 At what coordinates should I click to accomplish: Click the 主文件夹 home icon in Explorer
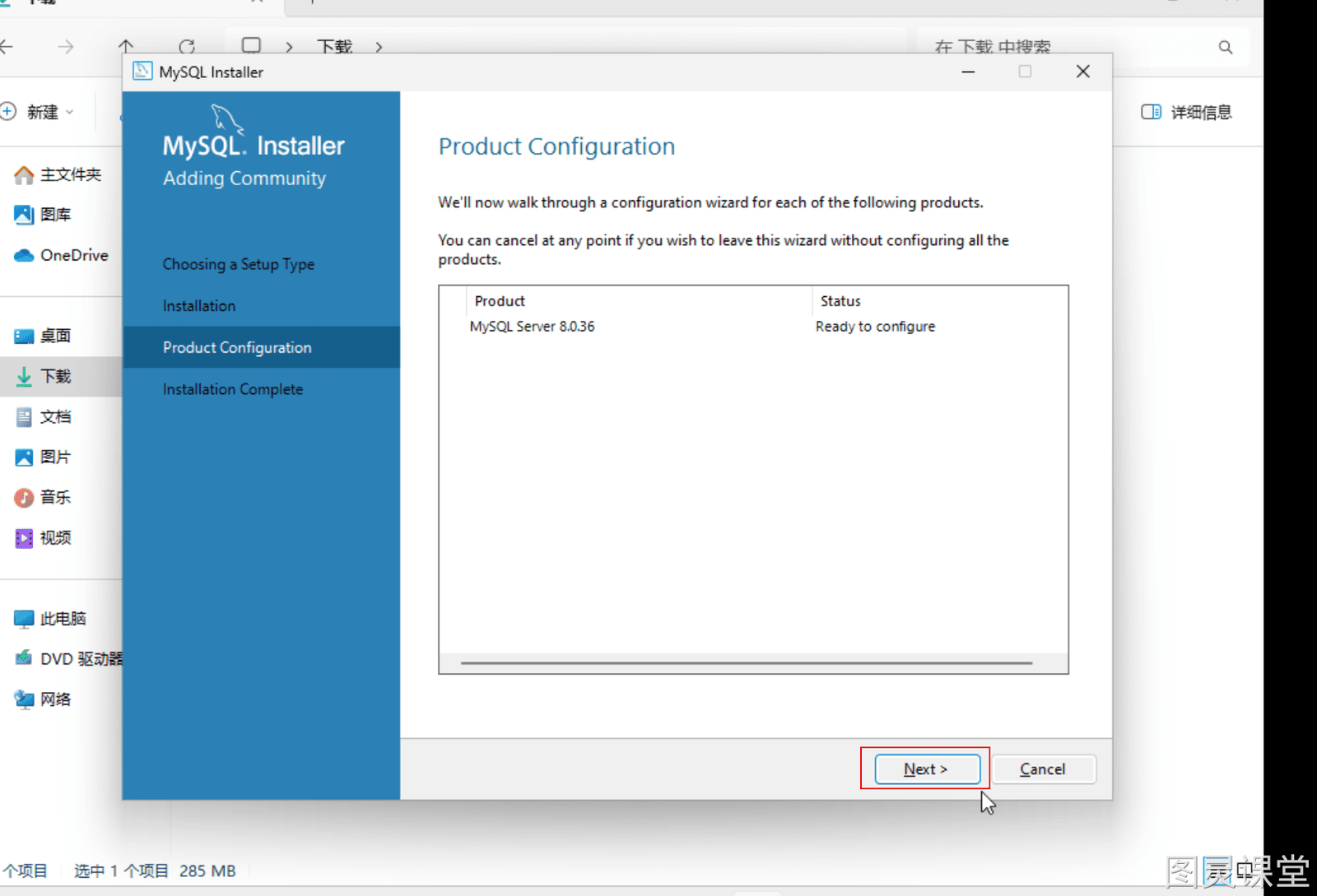[x=24, y=174]
